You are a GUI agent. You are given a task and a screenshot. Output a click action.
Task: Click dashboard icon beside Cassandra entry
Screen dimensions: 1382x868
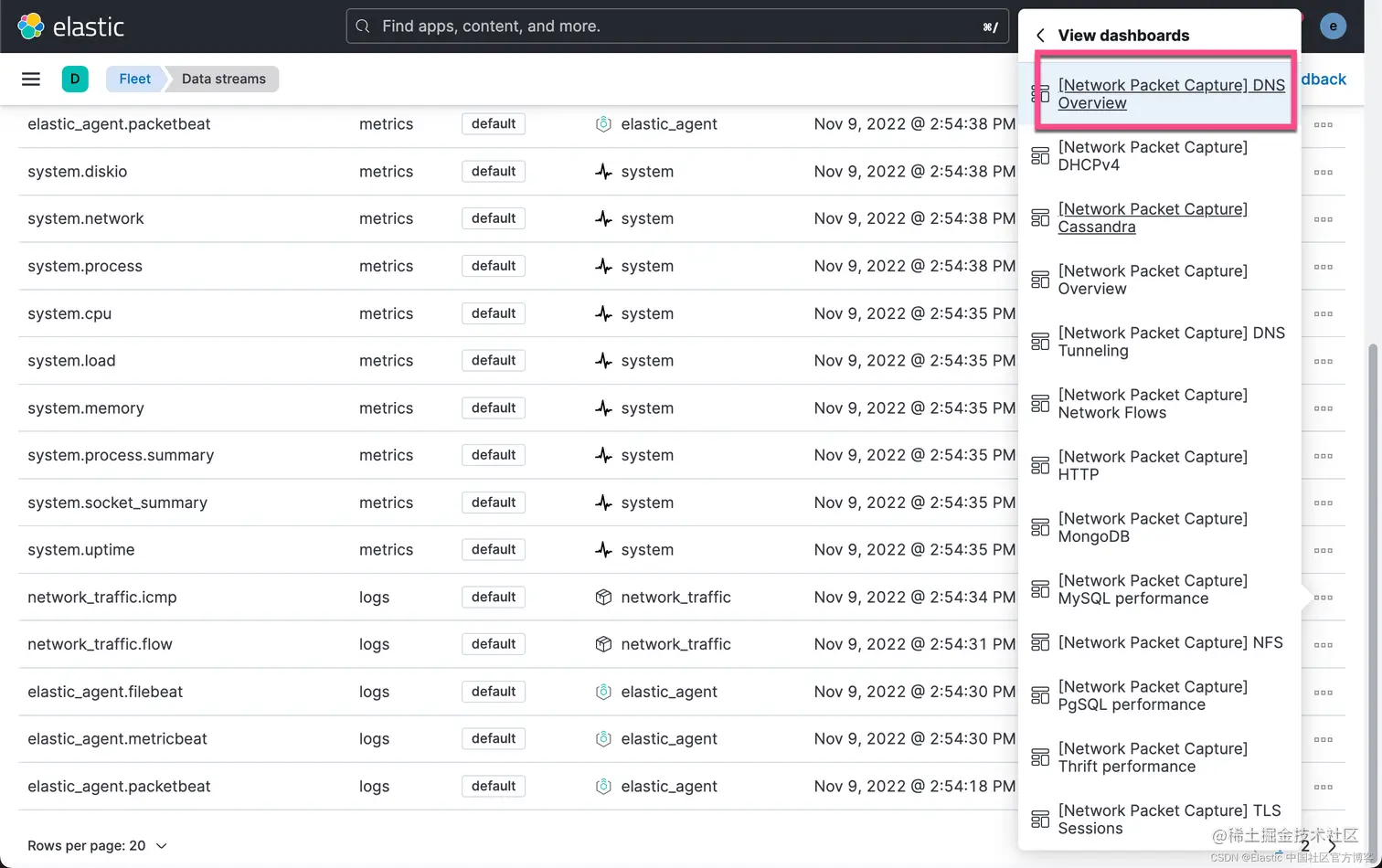coord(1040,218)
